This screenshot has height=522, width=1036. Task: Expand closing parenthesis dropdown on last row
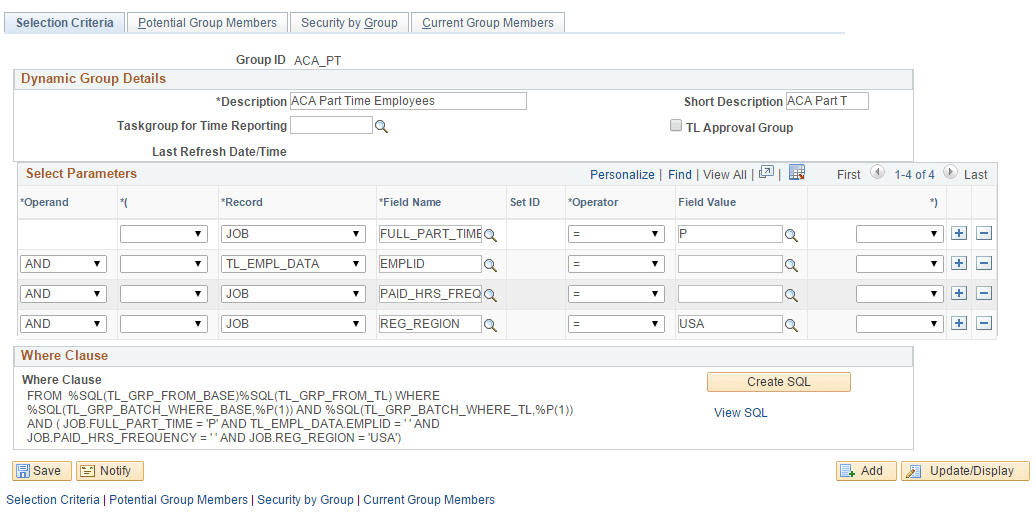tap(900, 324)
